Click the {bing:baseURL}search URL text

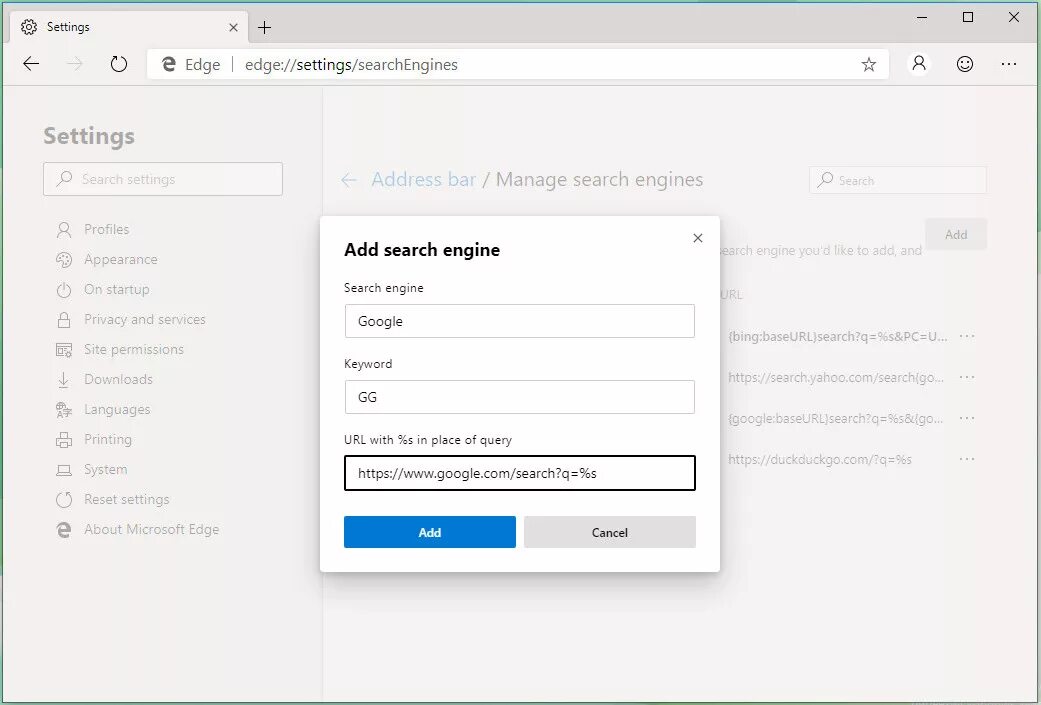point(837,337)
